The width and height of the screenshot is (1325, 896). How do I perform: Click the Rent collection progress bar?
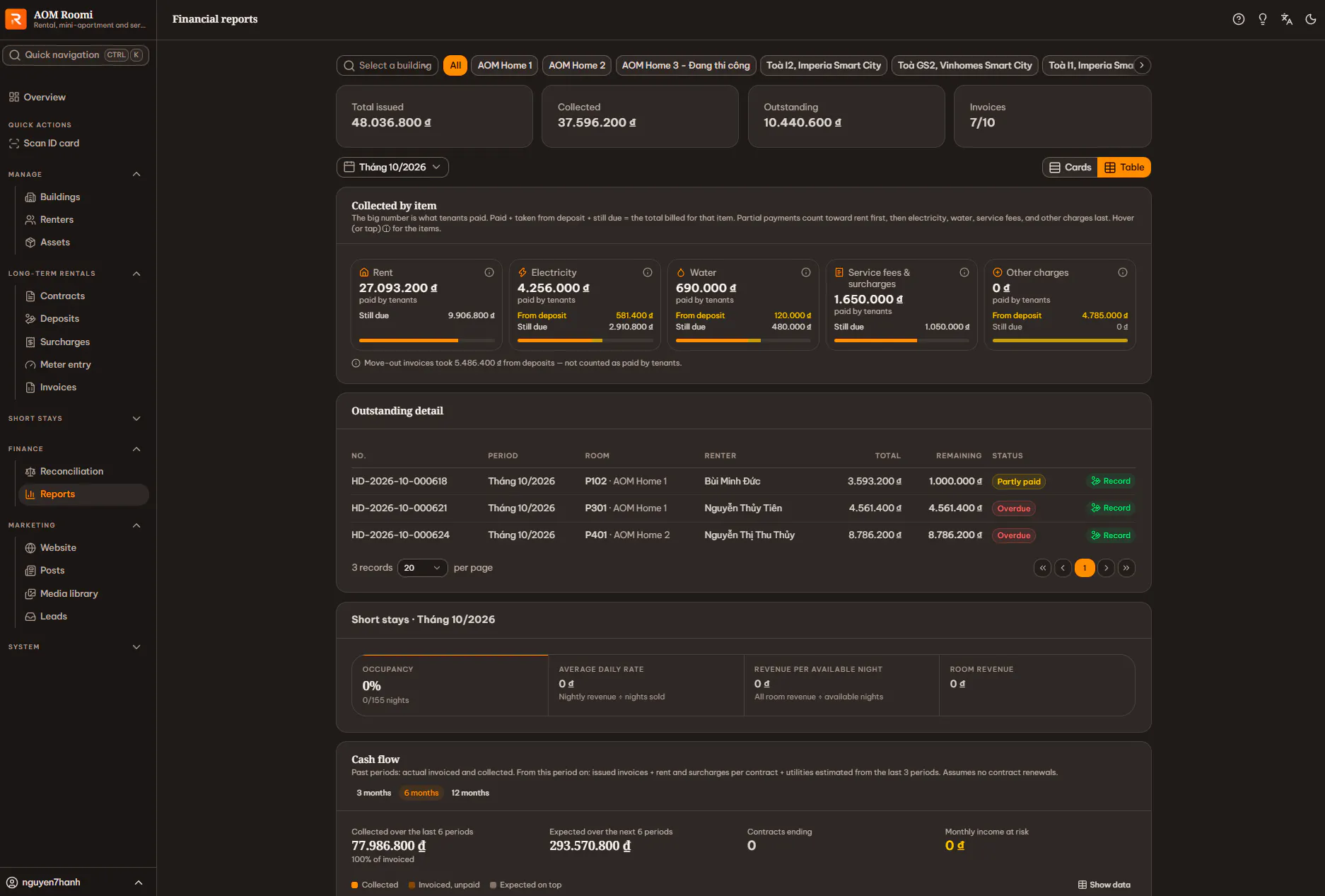(426, 340)
